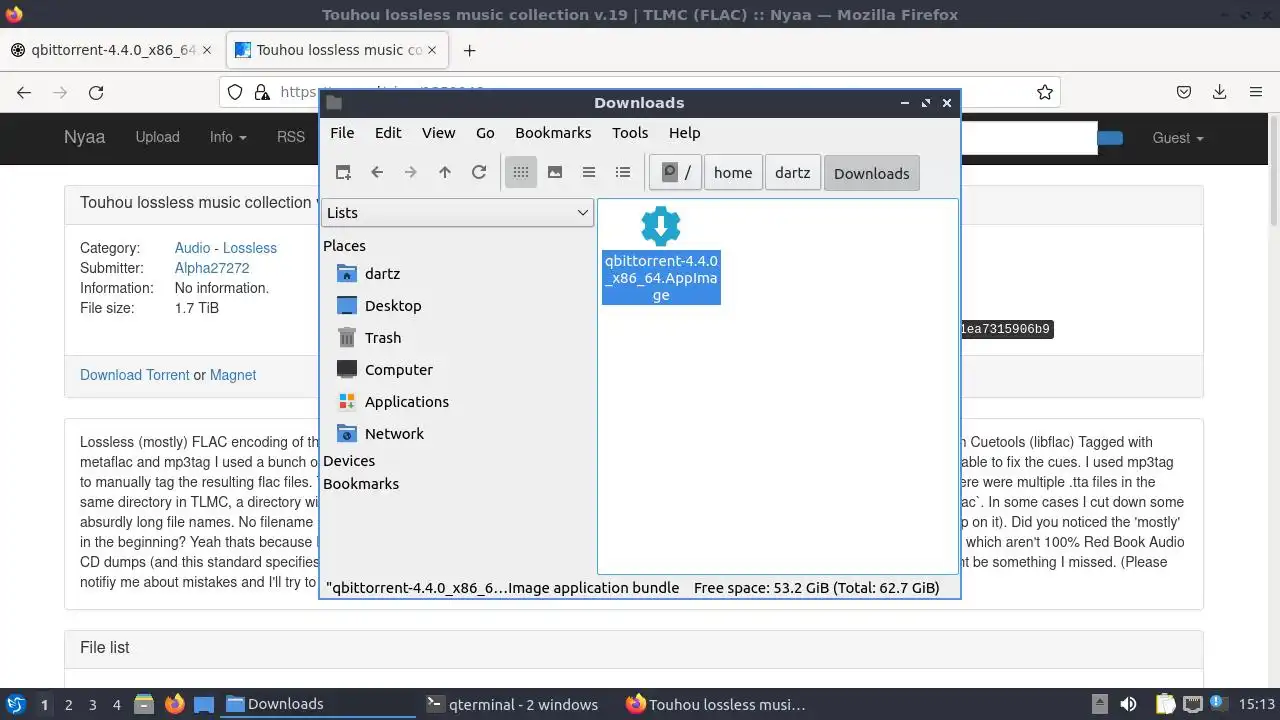Viewport: 1280px width, 720px height.
Task: Reload the Downloads folder view
Action: coord(479,172)
